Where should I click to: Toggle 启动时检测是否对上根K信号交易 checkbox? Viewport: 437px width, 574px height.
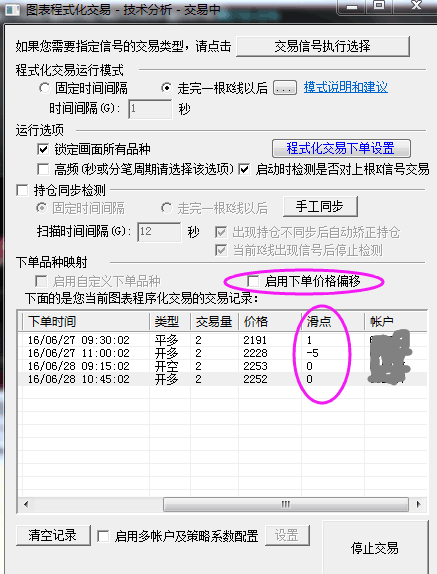(x=244, y=169)
